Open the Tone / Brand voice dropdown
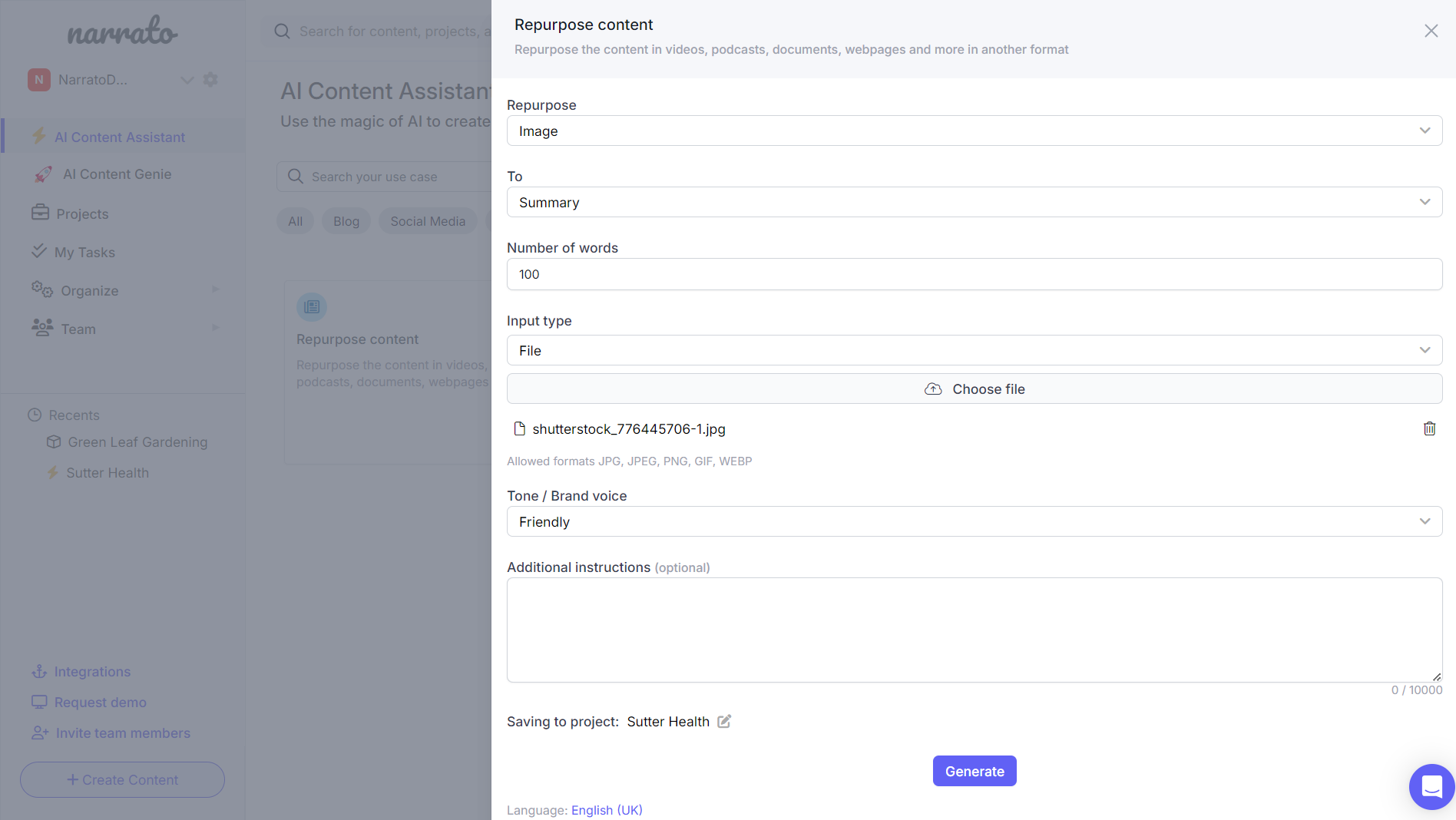Image resolution: width=1456 pixels, height=820 pixels. click(x=975, y=521)
